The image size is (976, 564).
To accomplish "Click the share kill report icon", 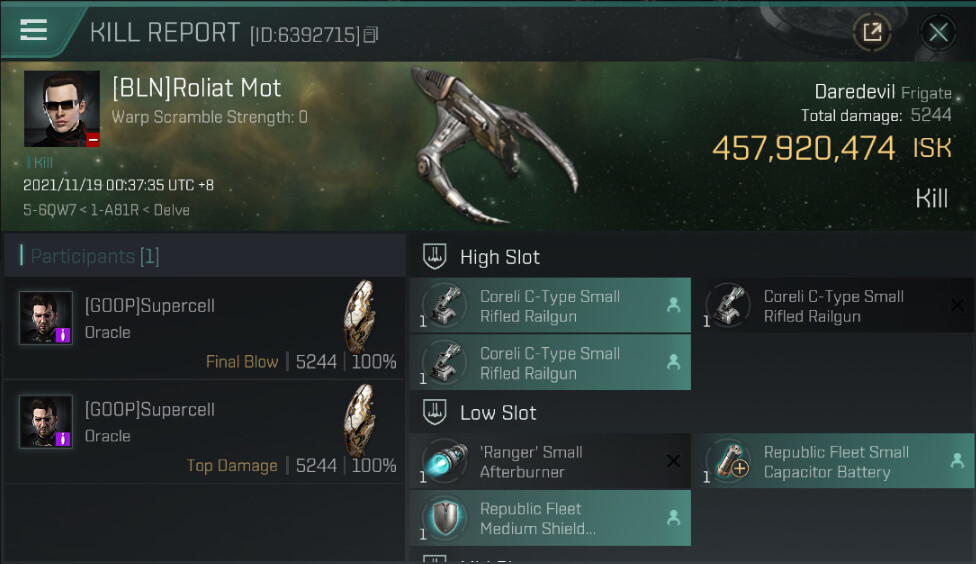I will tap(872, 32).
